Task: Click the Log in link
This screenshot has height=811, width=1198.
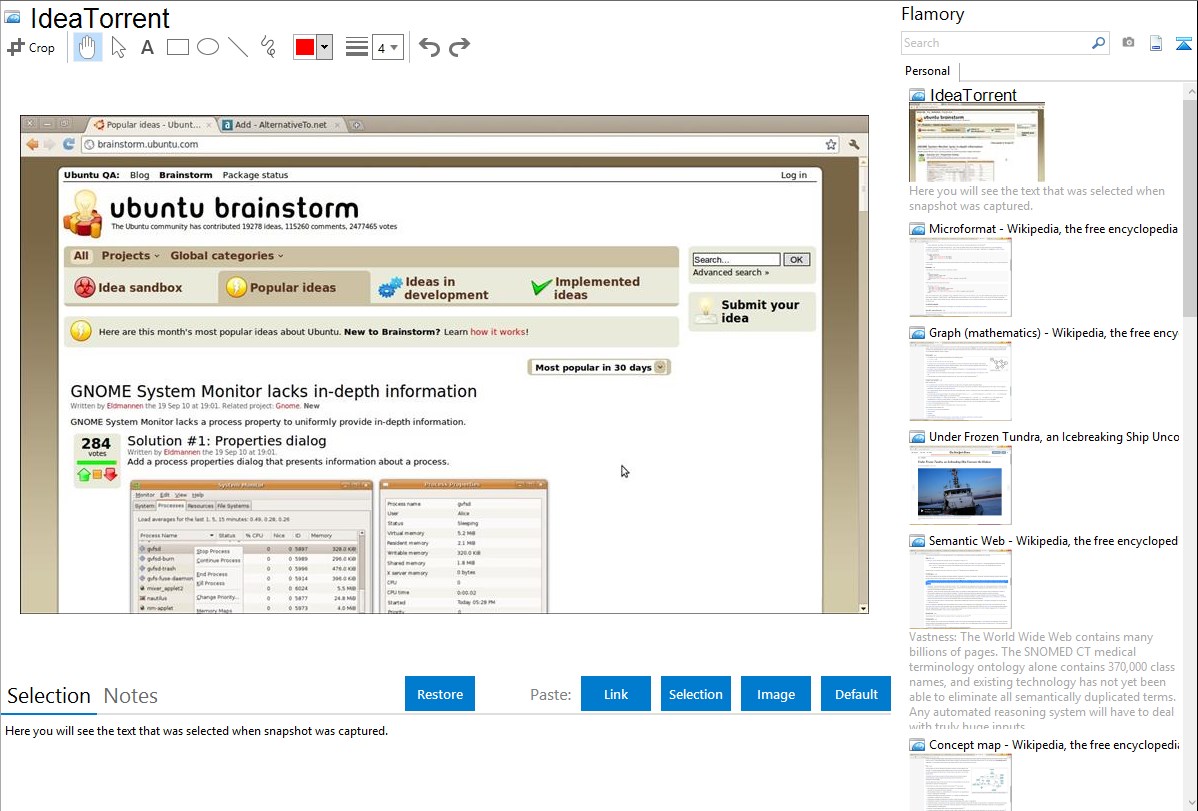Action: click(x=794, y=175)
